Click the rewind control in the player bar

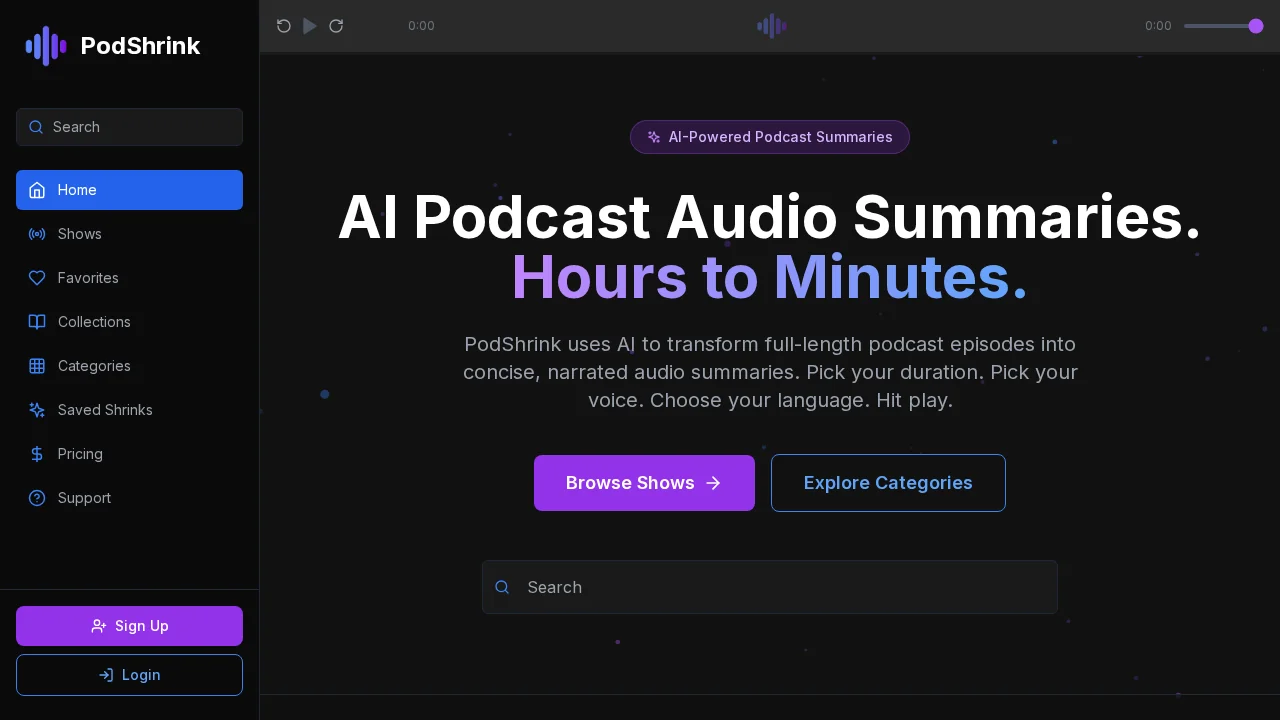(284, 26)
